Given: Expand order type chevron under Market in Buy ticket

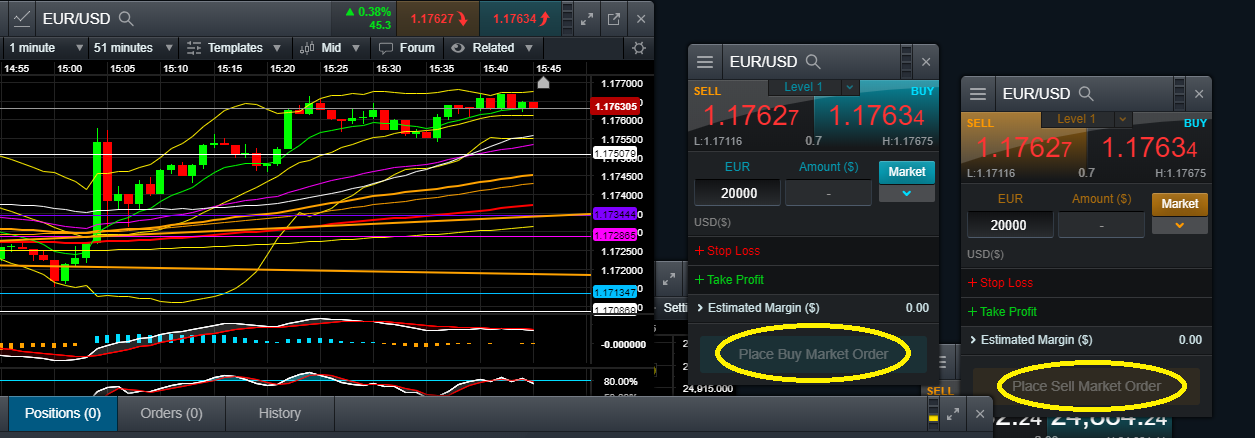Looking at the screenshot, I should [907, 193].
